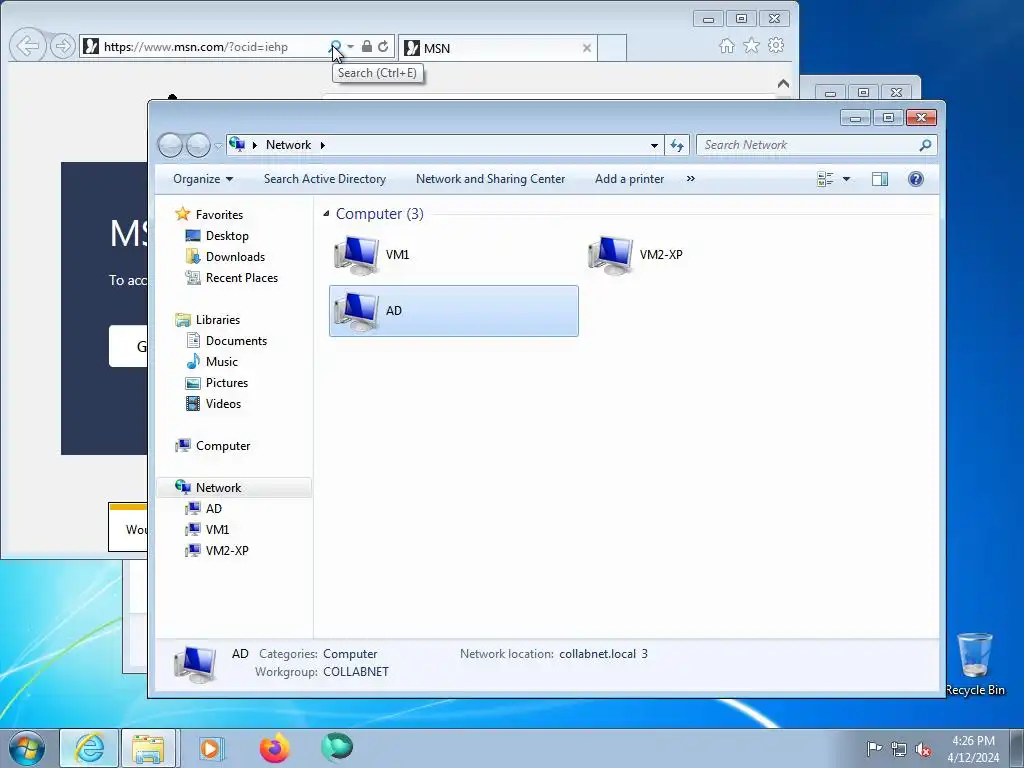Select the AD computer in file list
Viewport: 1024px width, 768px height.
tap(453, 311)
